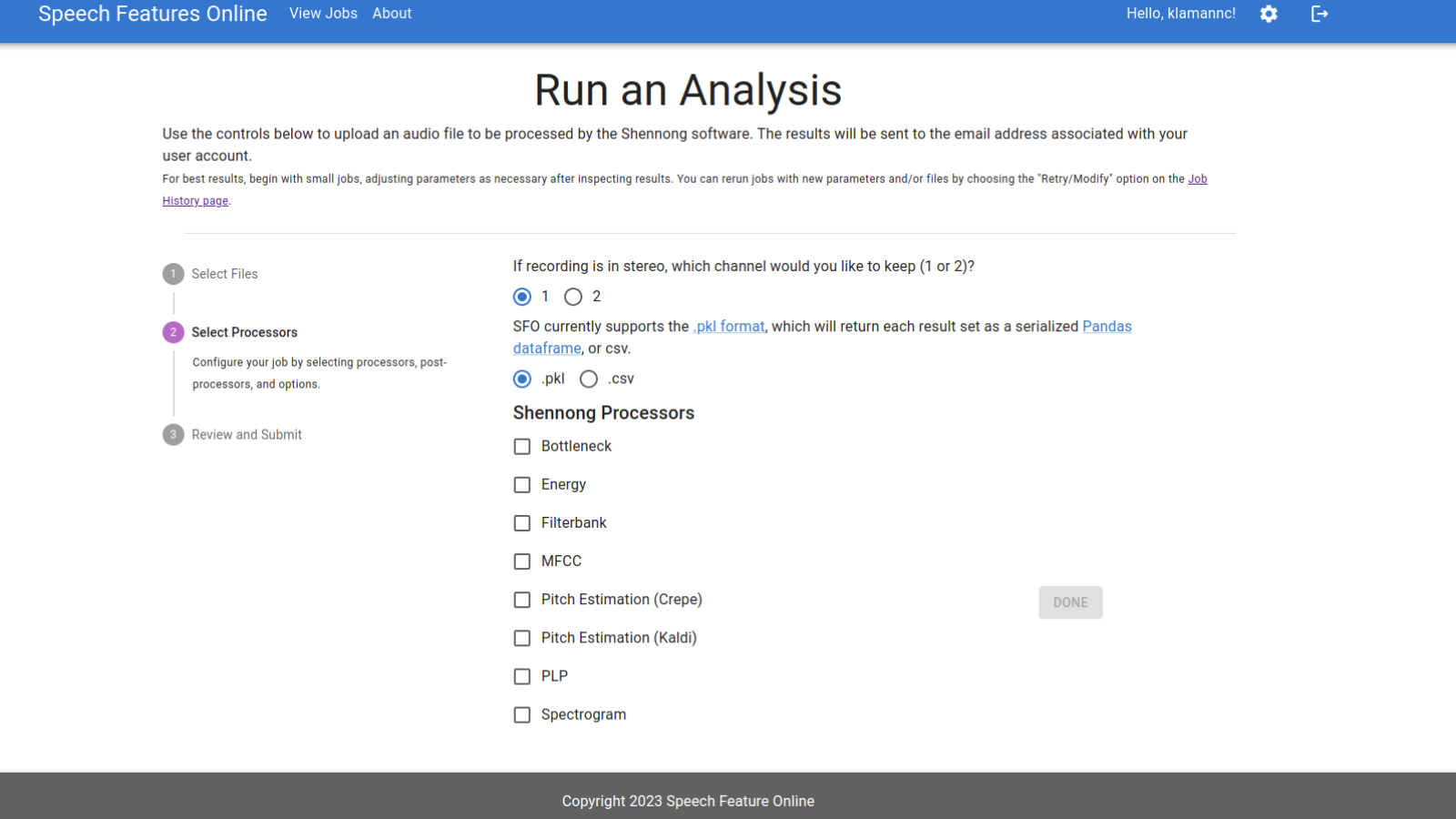
Task: Click the step 1 circle icon
Action: (x=173, y=274)
